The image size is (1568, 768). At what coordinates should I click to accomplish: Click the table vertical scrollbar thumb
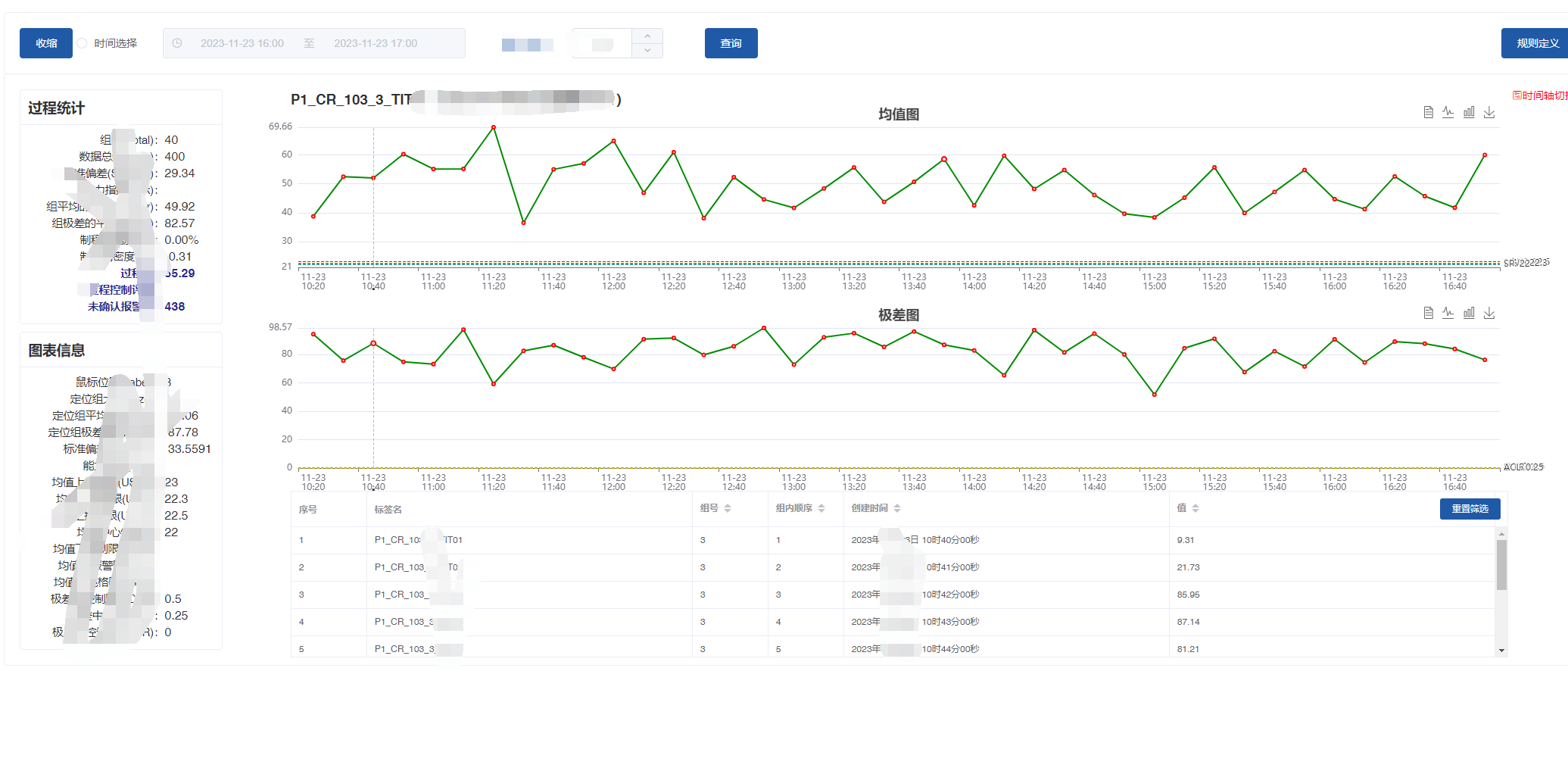[x=1501, y=564]
